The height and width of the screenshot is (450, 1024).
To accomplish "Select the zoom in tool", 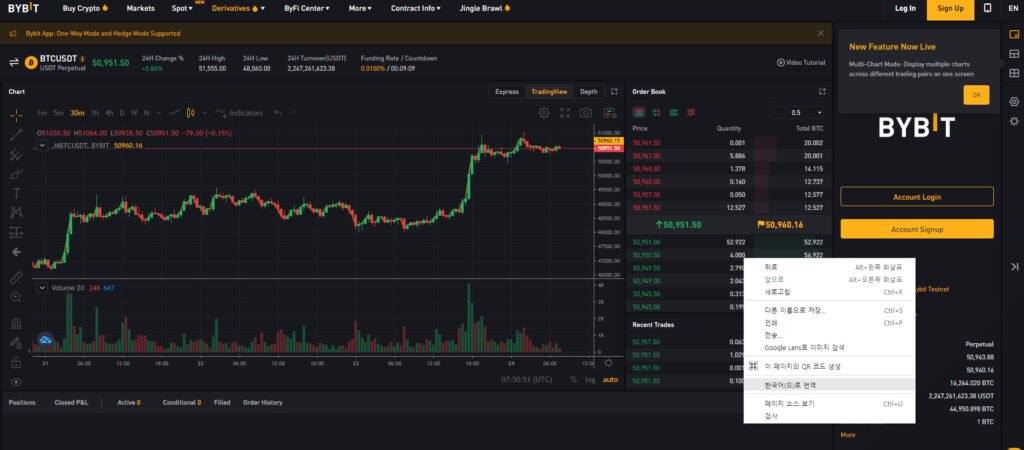I will point(16,297).
